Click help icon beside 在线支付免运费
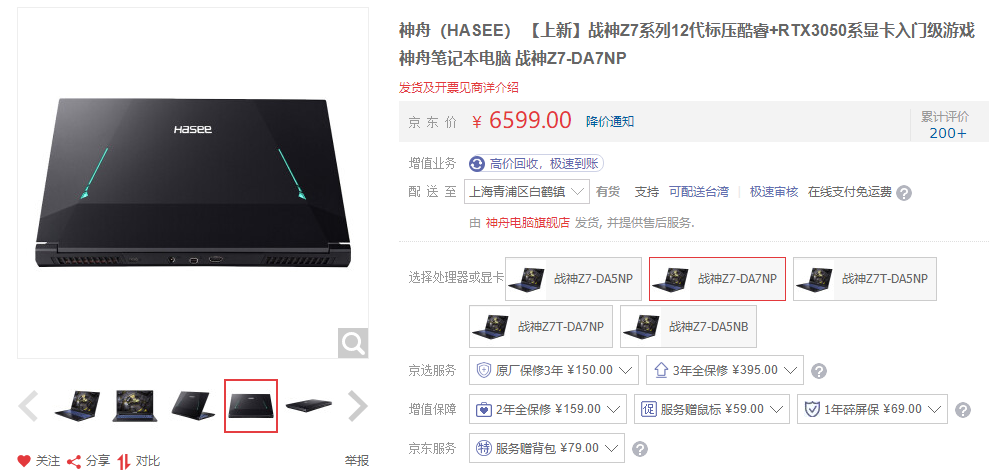Screen dimensions: 995x472 (x=904, y=193)
